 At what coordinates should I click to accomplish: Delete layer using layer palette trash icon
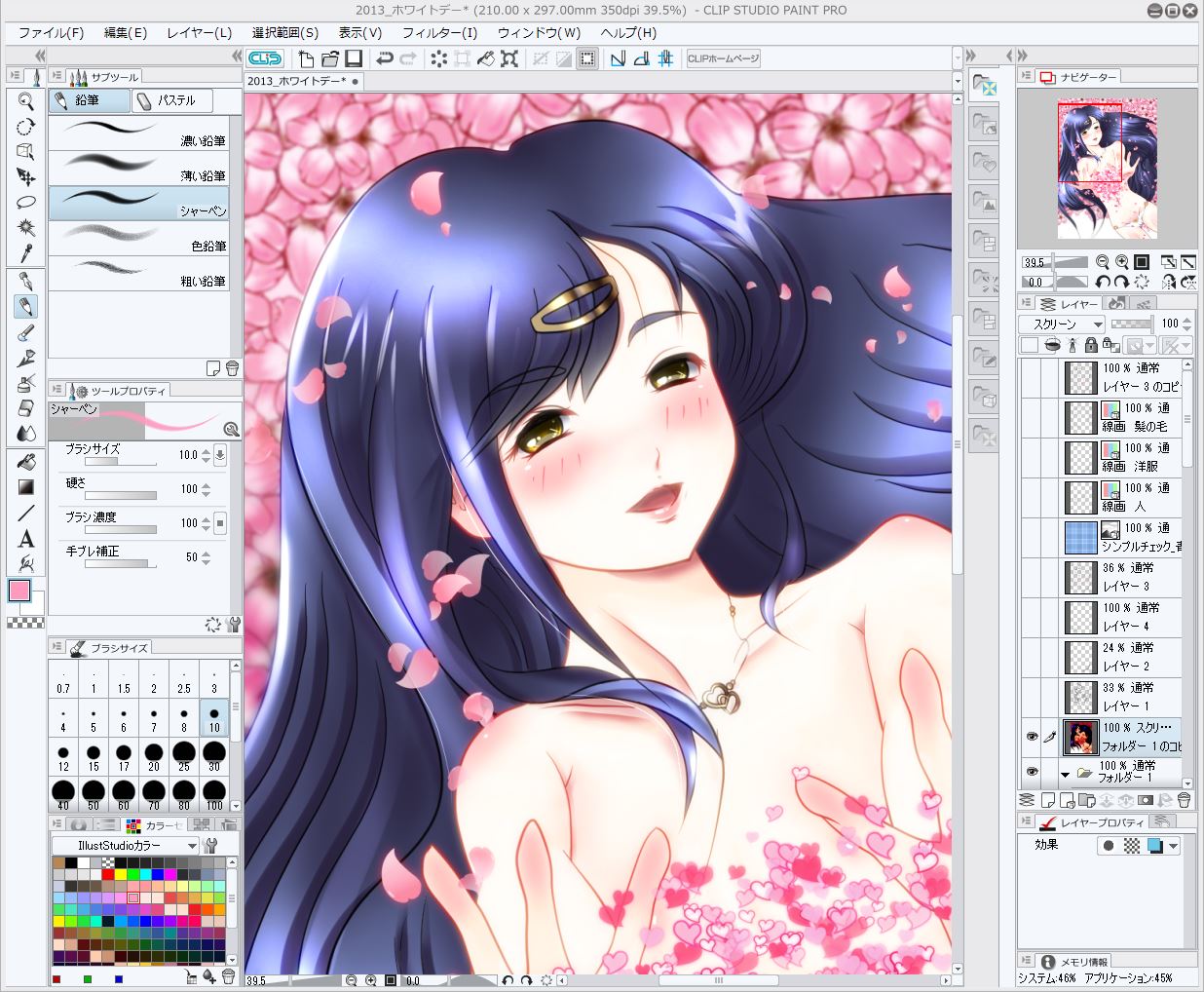click(1185, 800)
